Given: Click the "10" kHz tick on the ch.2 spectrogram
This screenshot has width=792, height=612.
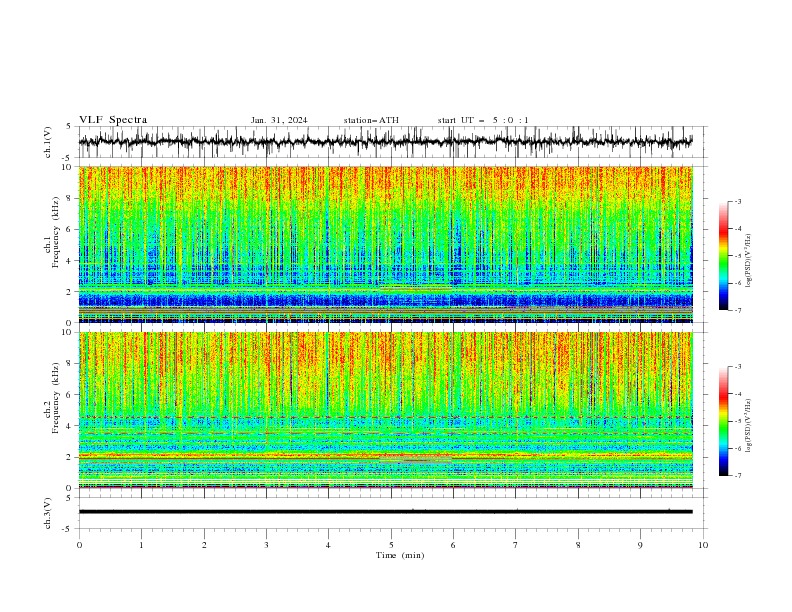Looking at the screenshot, I should click(x=67, y=332).
